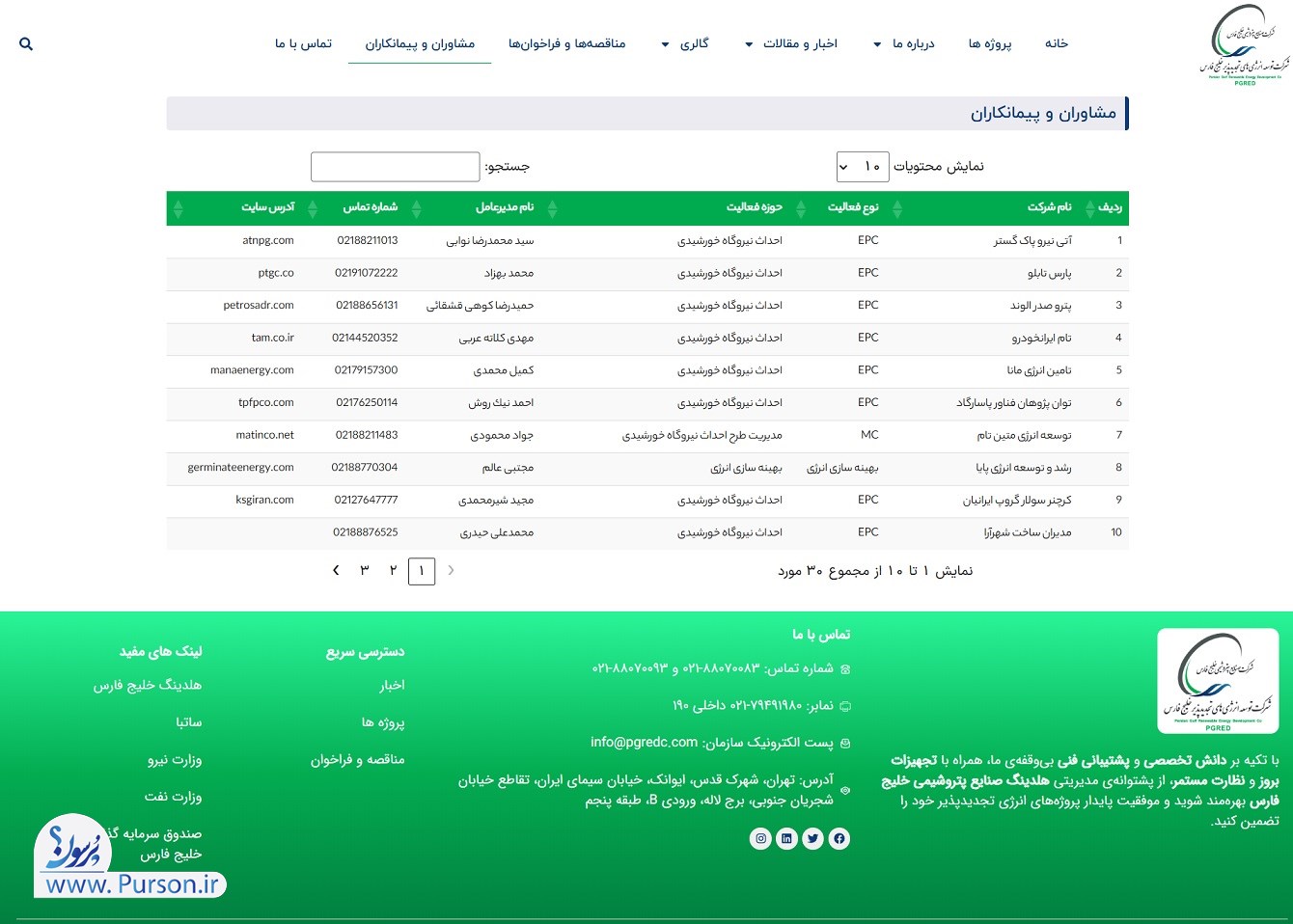Click phone number cell 02191072222
Image resolution: width=1293 pixels, height=924 pixels.
(x=367, y=273)
